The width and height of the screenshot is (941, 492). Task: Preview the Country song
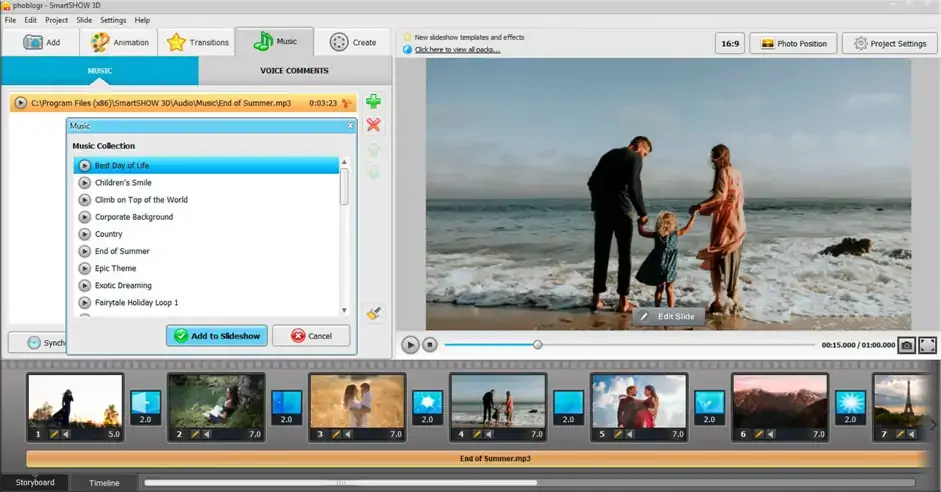point(85,234)
